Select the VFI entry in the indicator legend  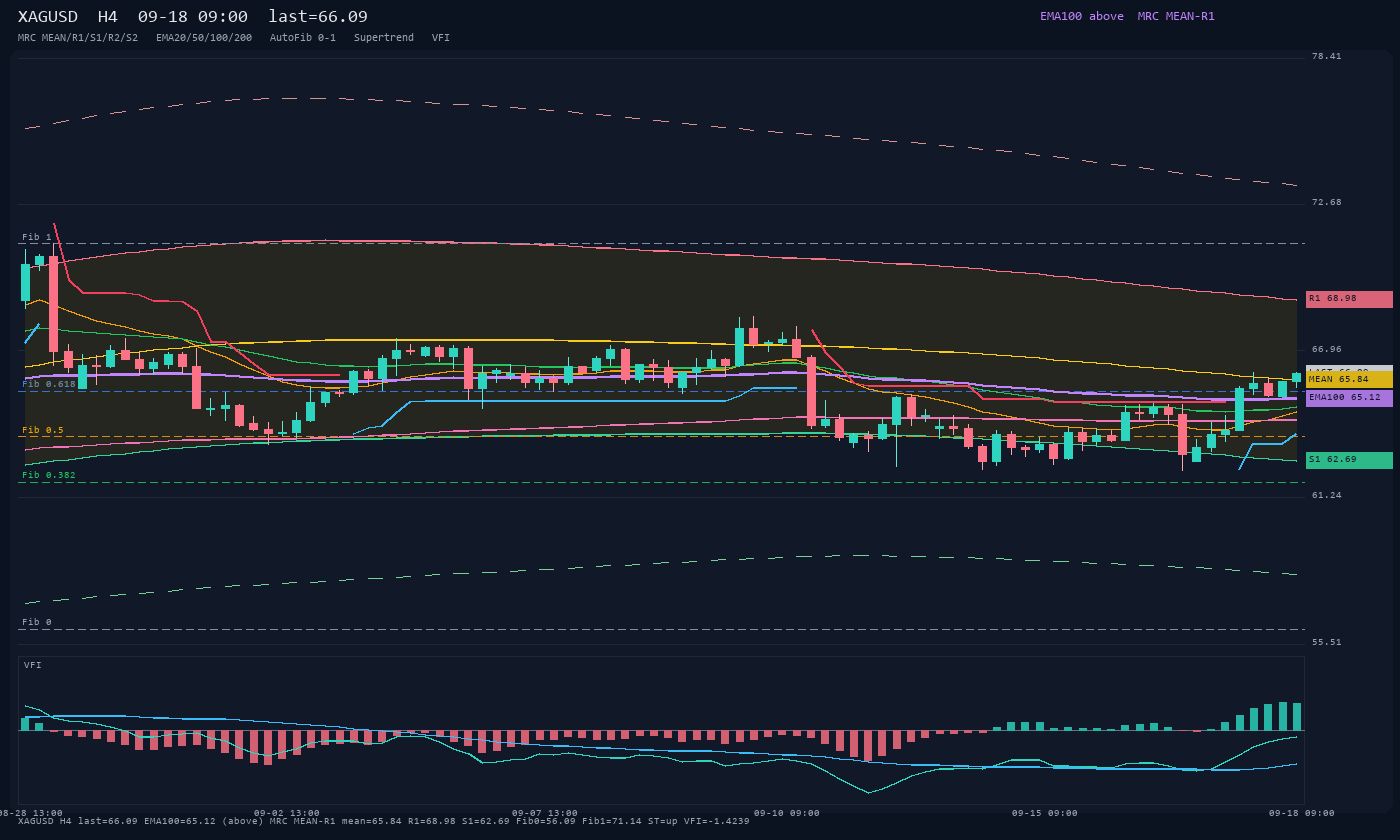(441, 38)
